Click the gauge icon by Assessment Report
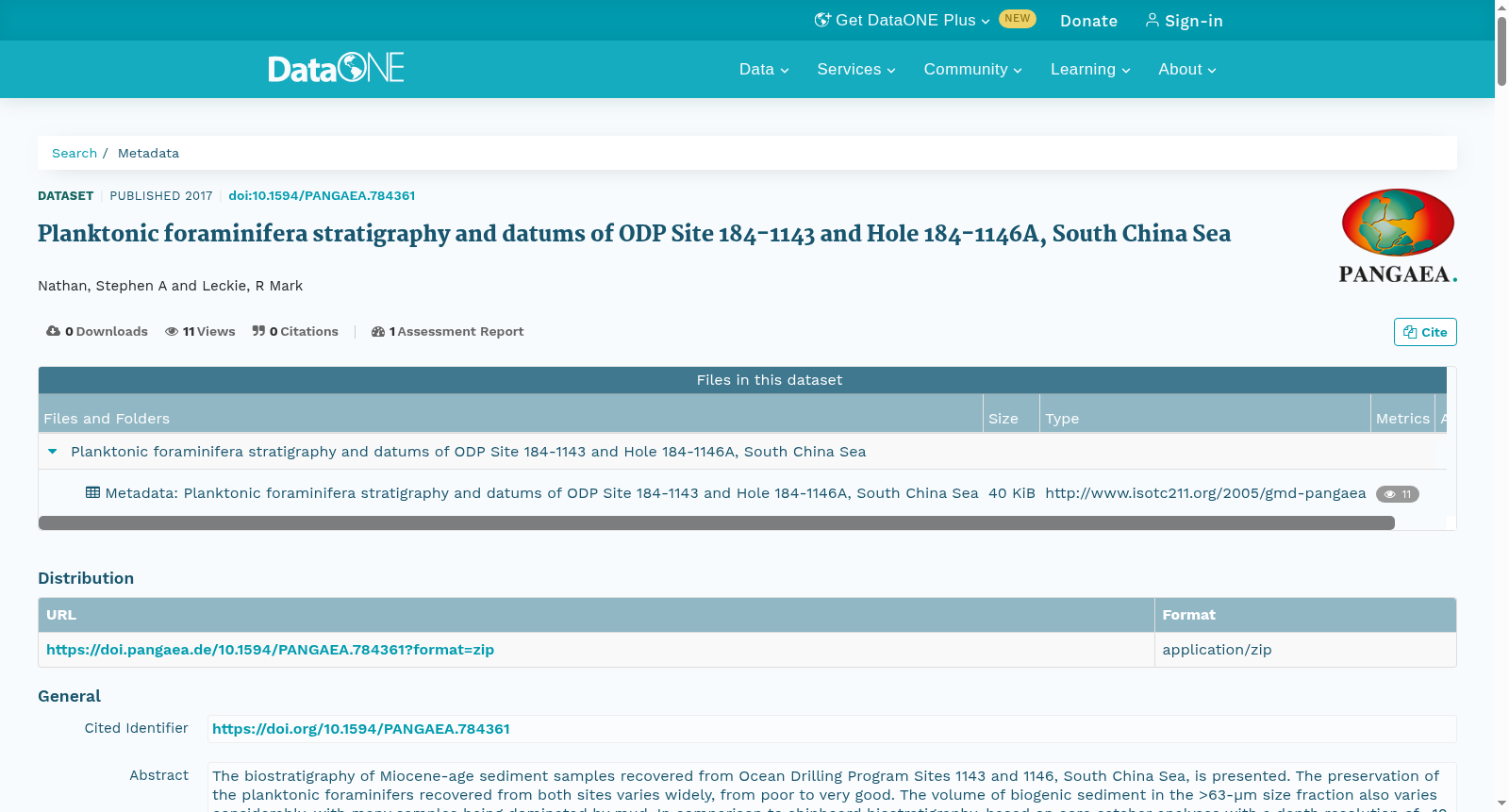 [378, 331]
